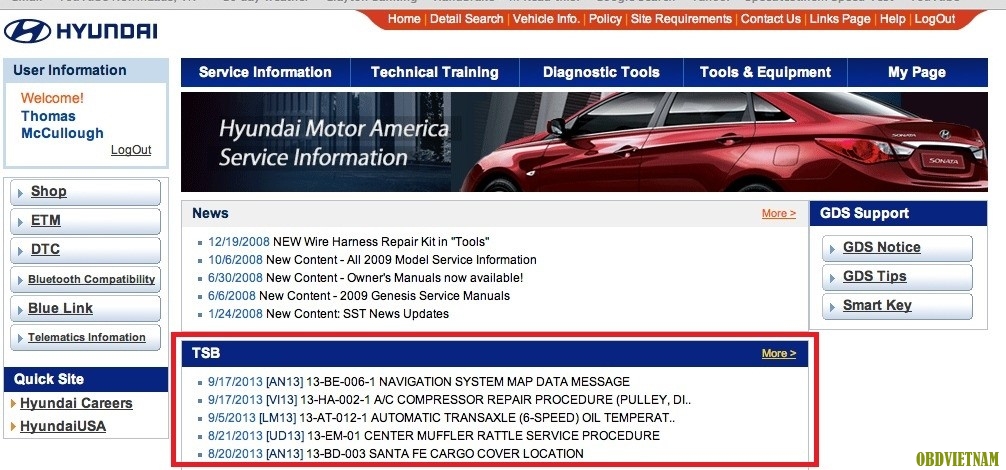1006x470 pixels.
Task: Click arrow icon beside GDS Tips
Action: [833, 278]
